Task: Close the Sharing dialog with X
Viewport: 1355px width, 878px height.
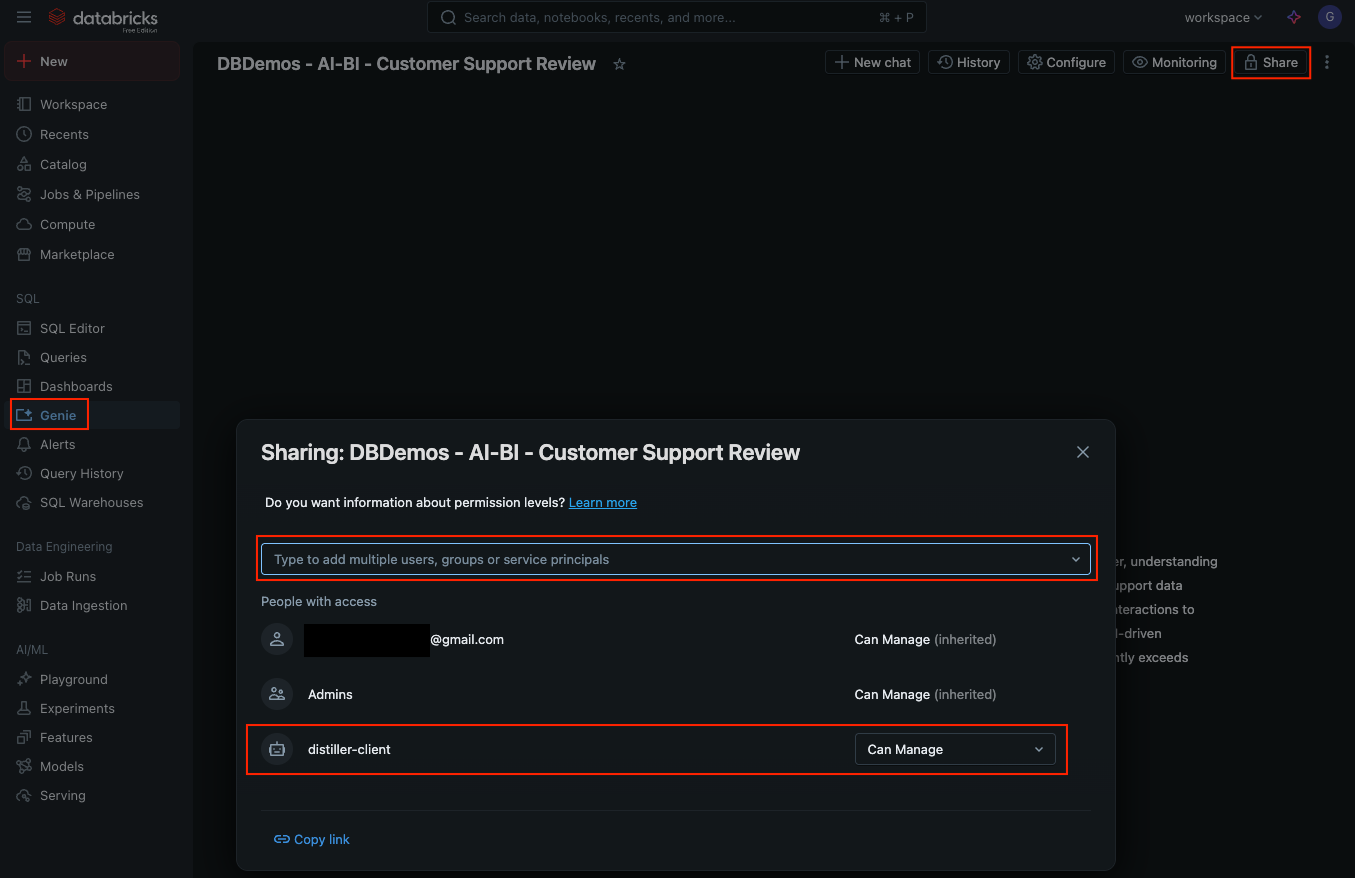Action: 1082,452
